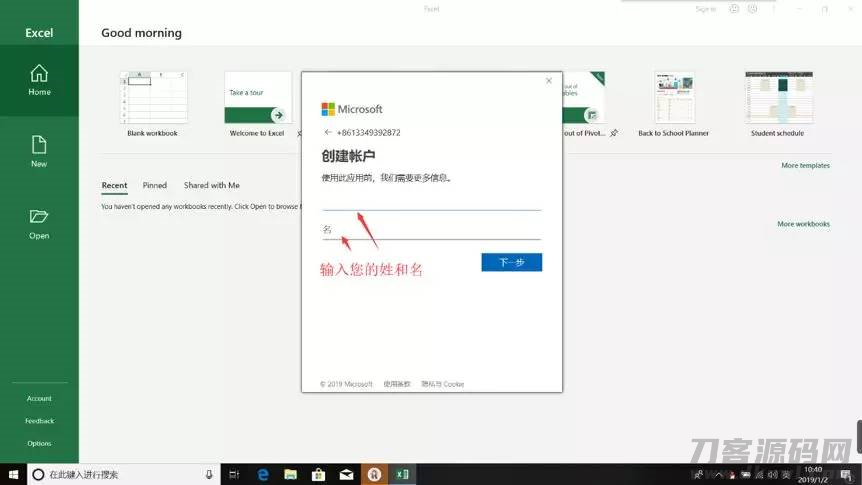Open the Windows Start menu

13,474
